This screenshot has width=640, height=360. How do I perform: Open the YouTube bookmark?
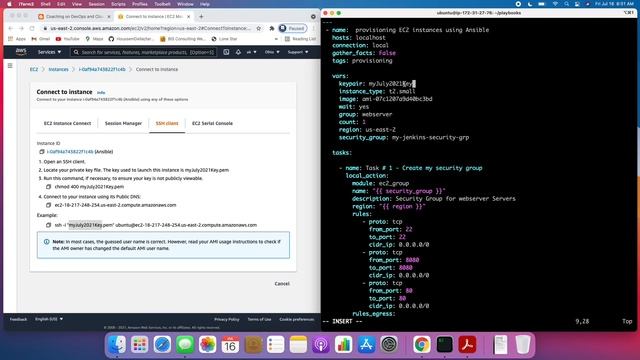pyautogui.click(x=67, y=39)
